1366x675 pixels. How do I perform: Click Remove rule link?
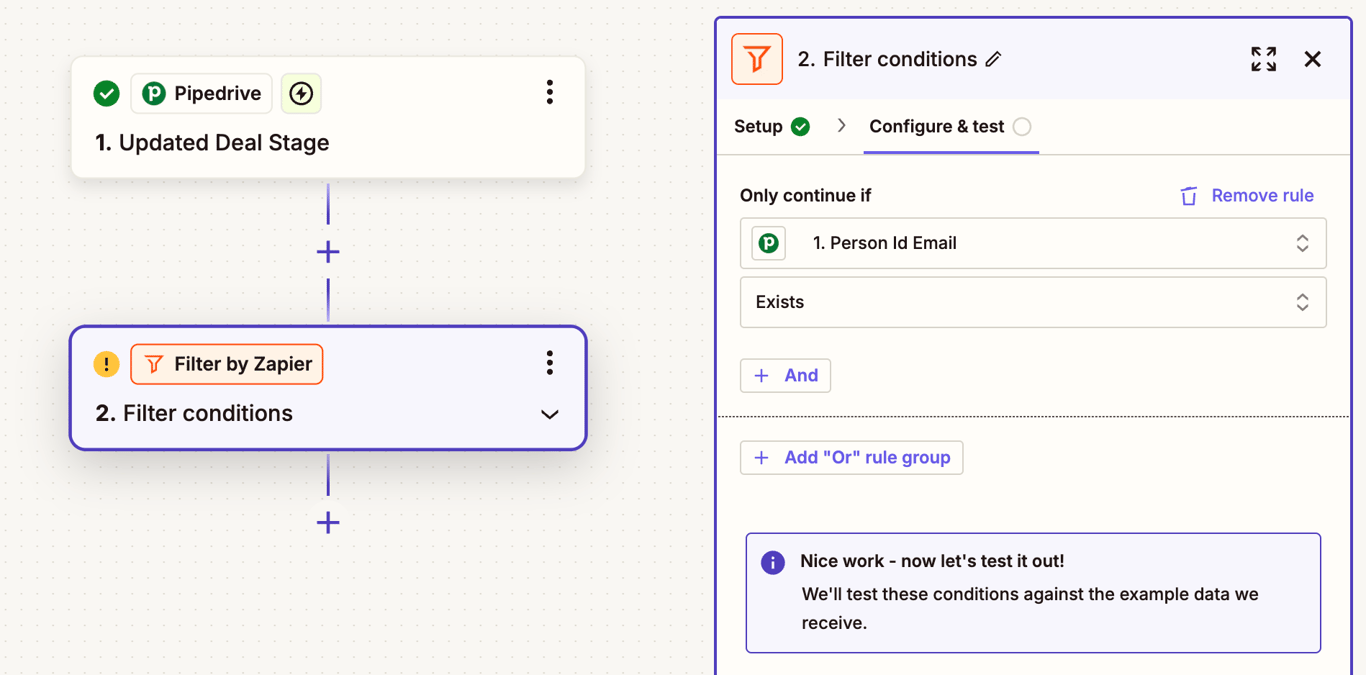pyautogui.click(x=1247, y=196)
